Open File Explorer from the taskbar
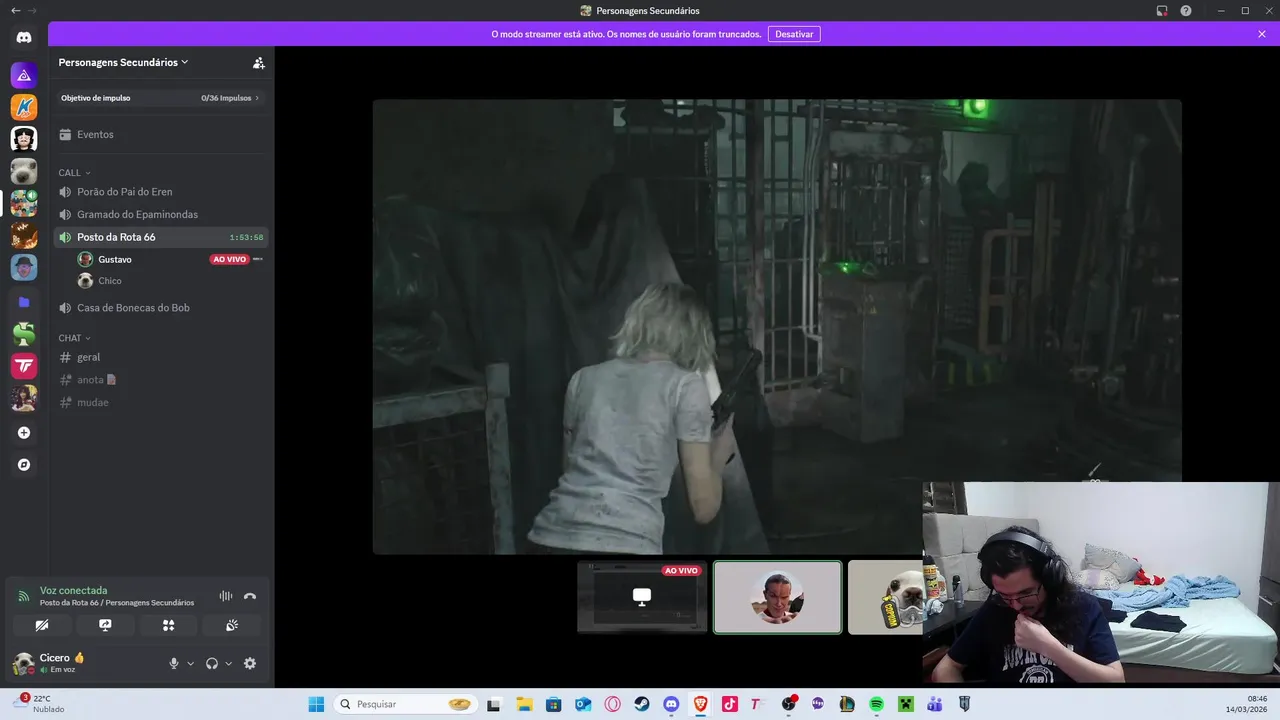 524,704
